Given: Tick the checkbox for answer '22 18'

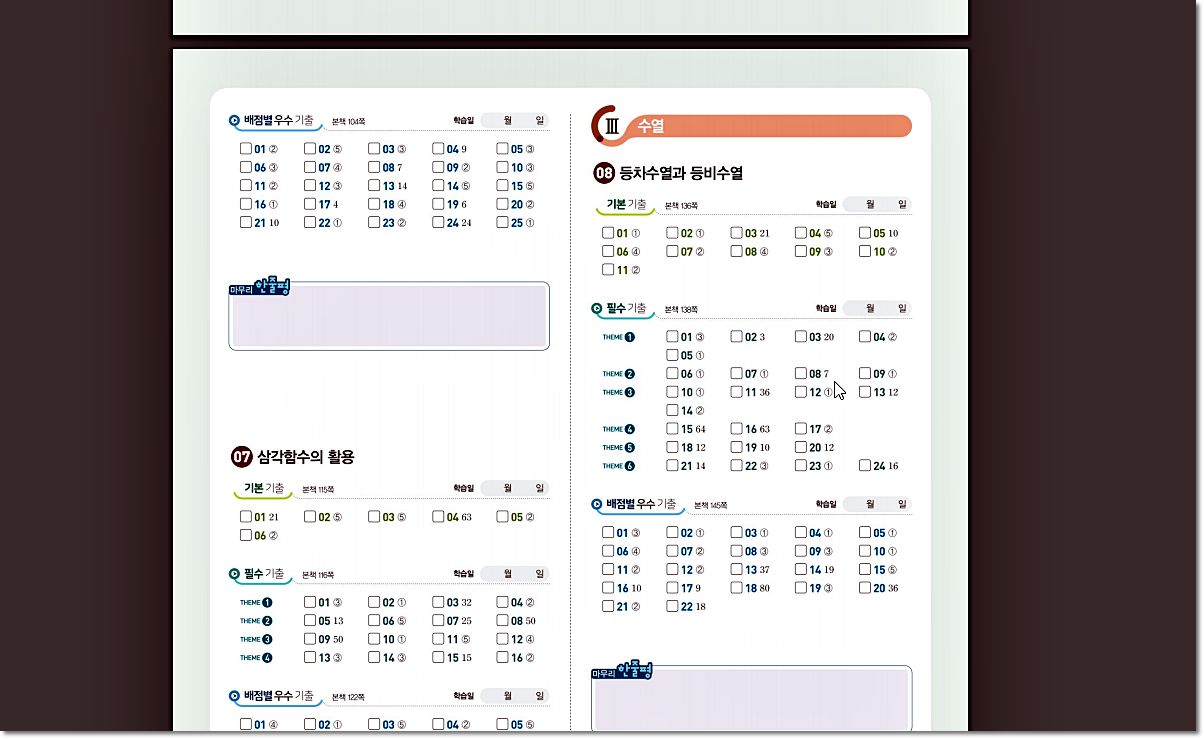Looking at the screenshot, I should [x=673, y=607].
